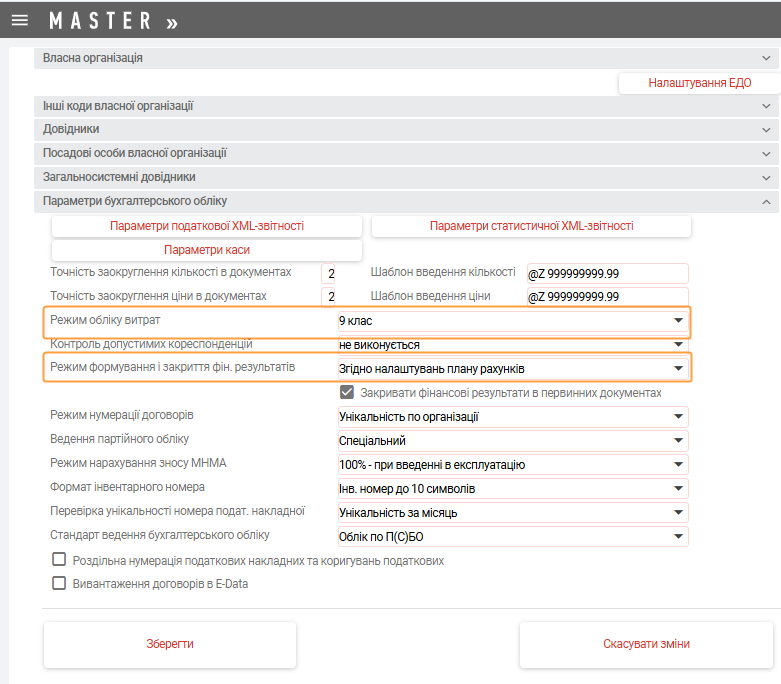The image size is (781, 684).
Task: Click label Формат інвентарного номера
Action: 127,487
